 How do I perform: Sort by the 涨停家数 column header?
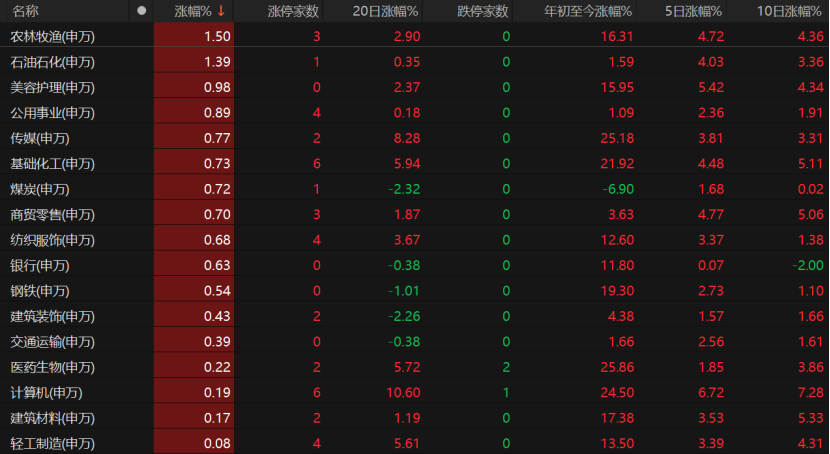(x=293, y=11)
